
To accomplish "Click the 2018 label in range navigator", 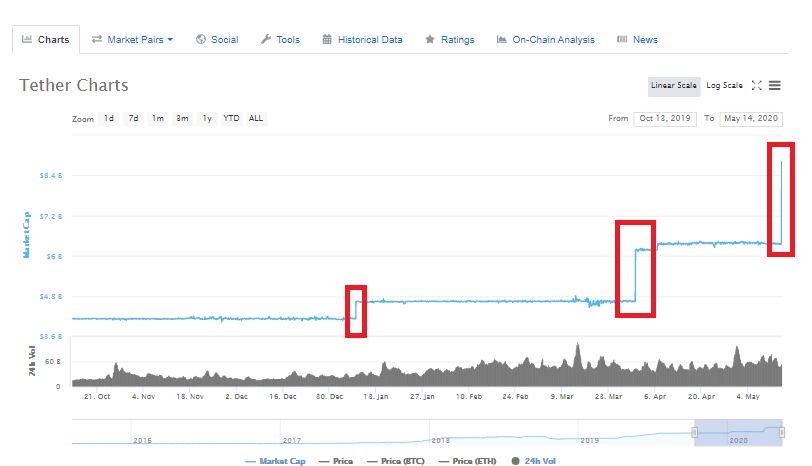I will click(x=441, y=441).
